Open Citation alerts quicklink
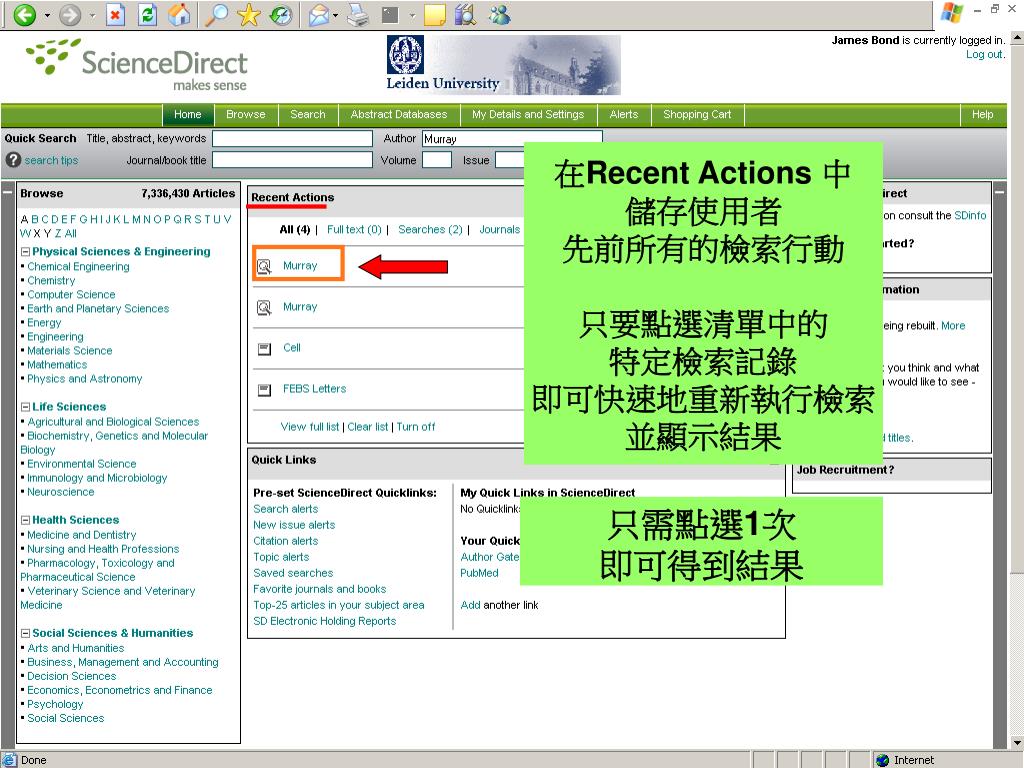 pos(285,541)
